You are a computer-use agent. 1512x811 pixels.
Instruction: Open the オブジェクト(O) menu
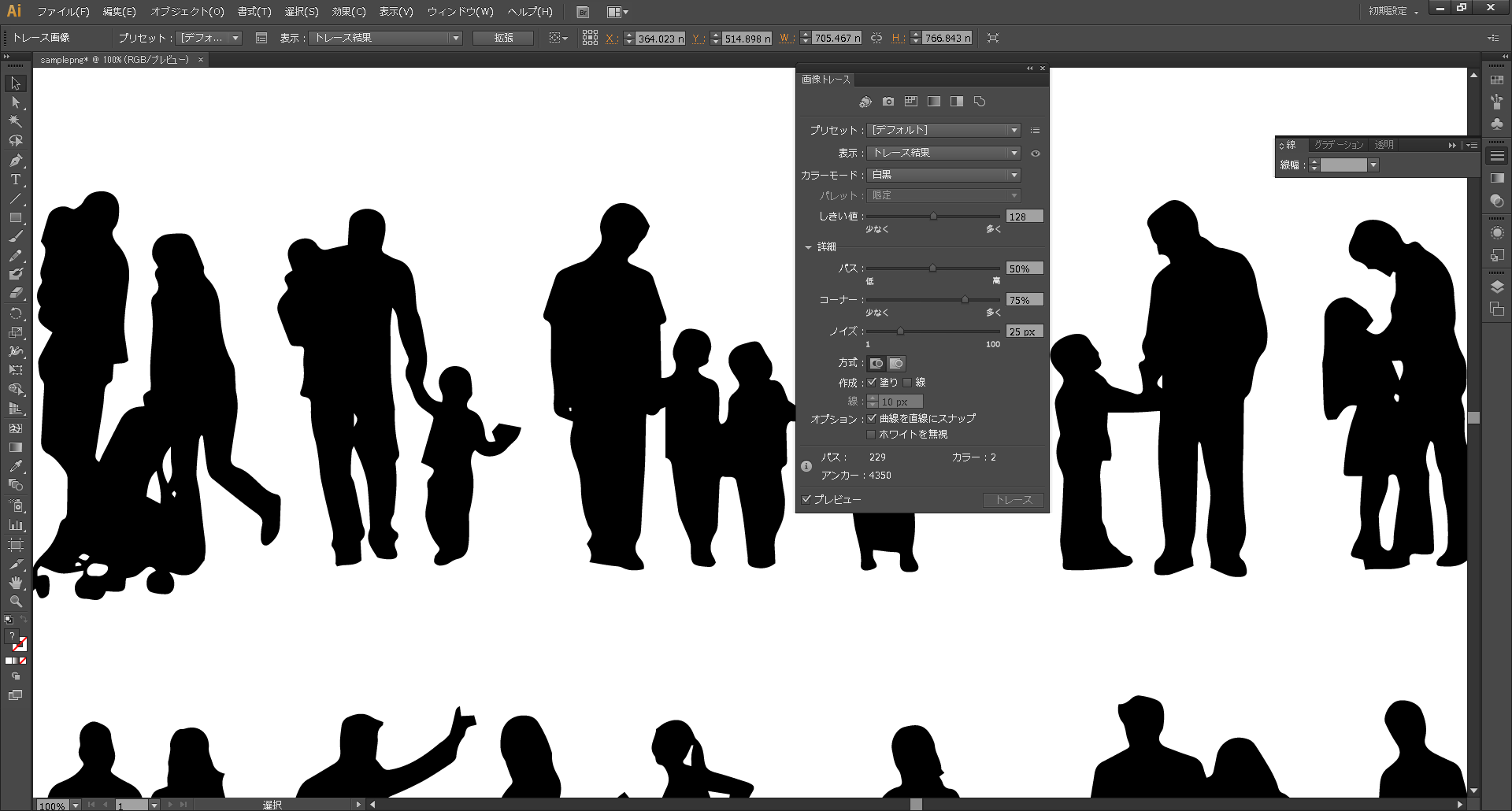pos(187,12)
